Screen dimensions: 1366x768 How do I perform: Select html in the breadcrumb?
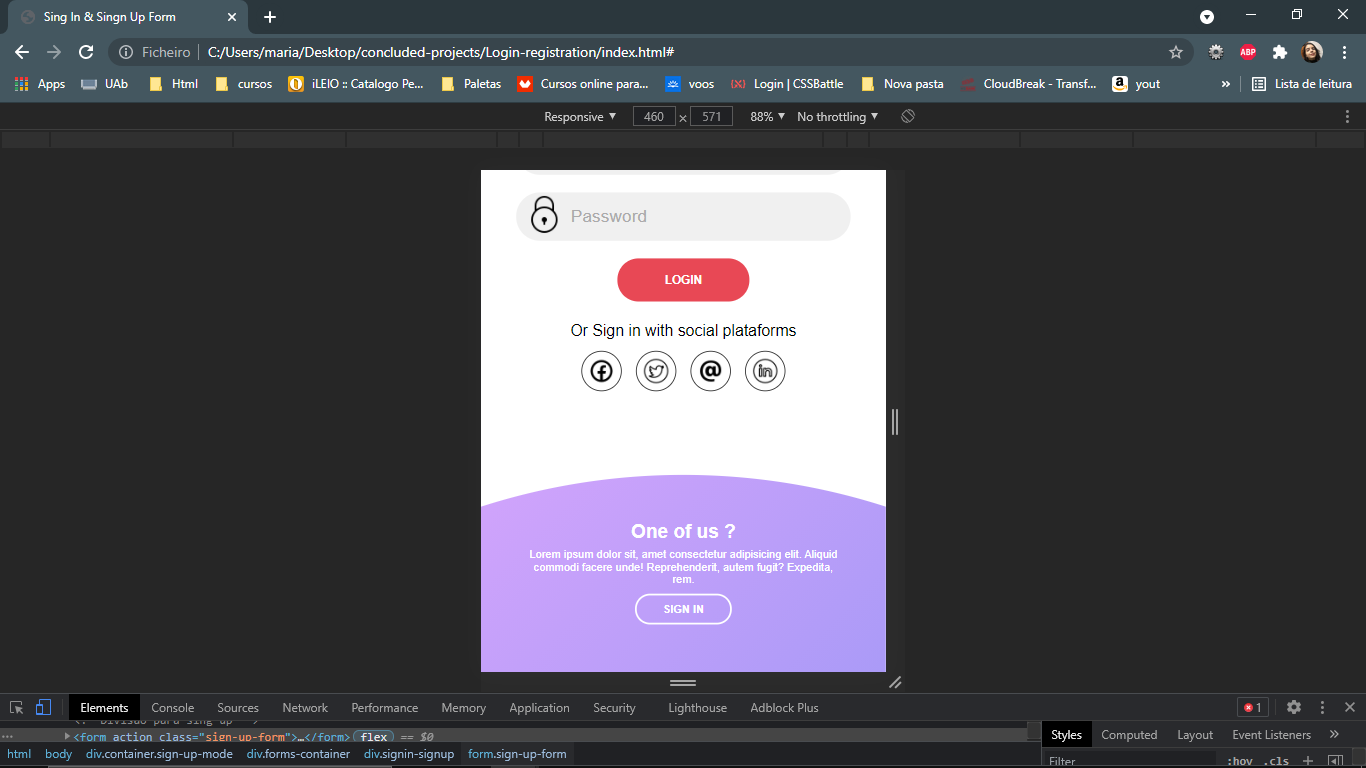click(x=19, y=754)
